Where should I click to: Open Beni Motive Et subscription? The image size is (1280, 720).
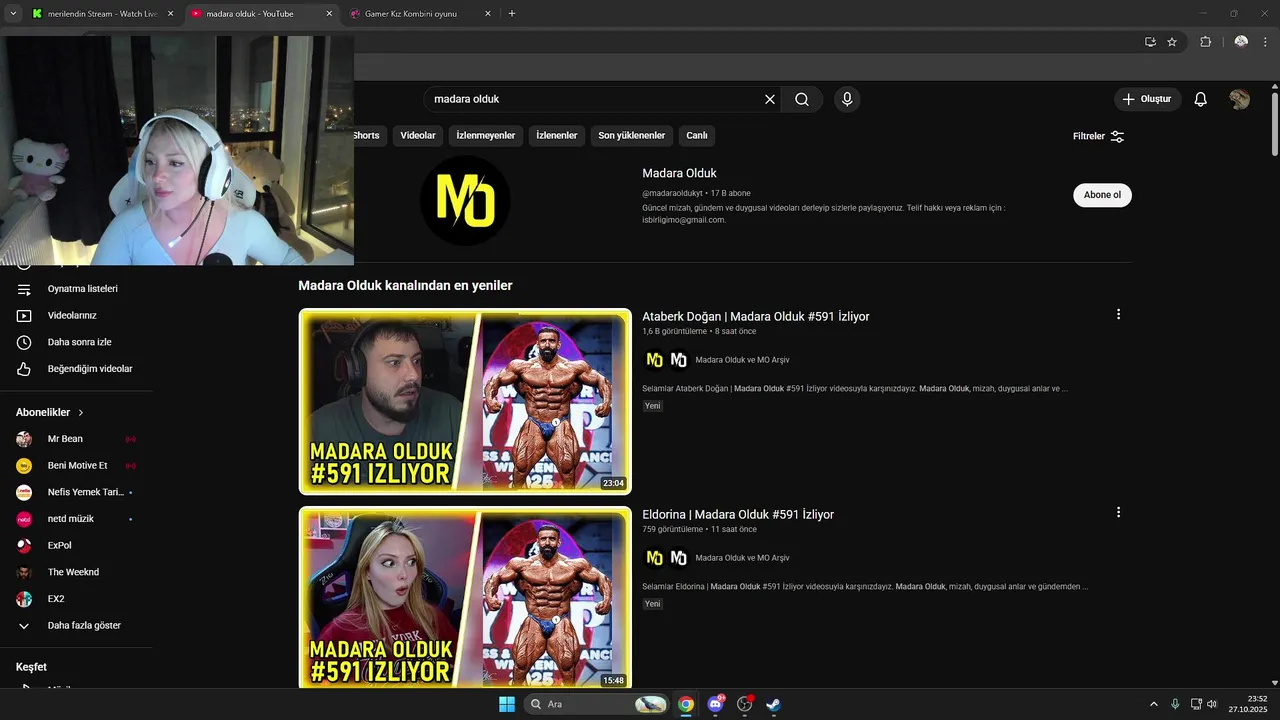[76, 465]
